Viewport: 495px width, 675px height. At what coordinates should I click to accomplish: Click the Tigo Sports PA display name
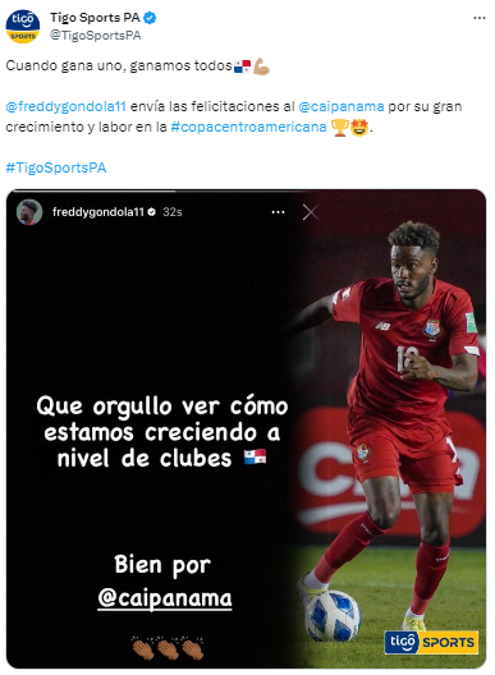tap(95, 18)
